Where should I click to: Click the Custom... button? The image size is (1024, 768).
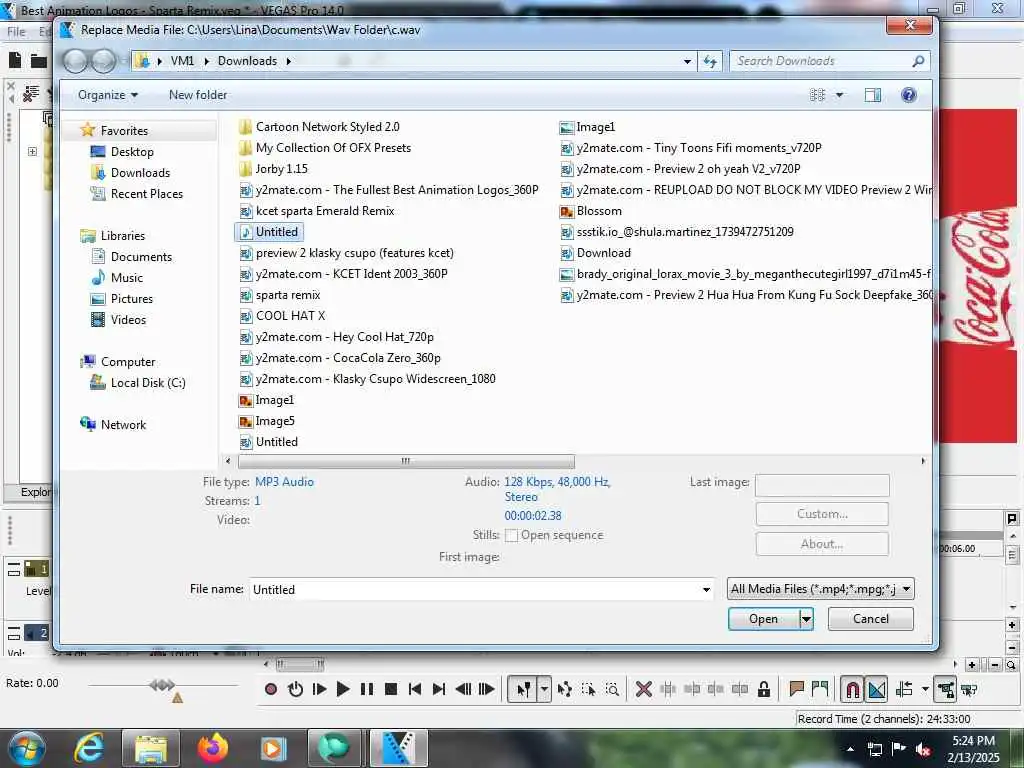pos(822,514)
